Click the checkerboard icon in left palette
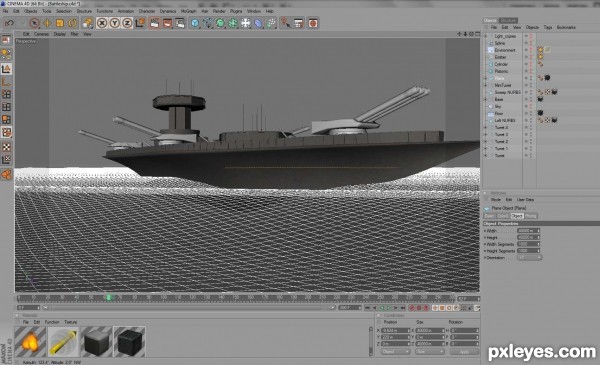 tap(6, 147)
